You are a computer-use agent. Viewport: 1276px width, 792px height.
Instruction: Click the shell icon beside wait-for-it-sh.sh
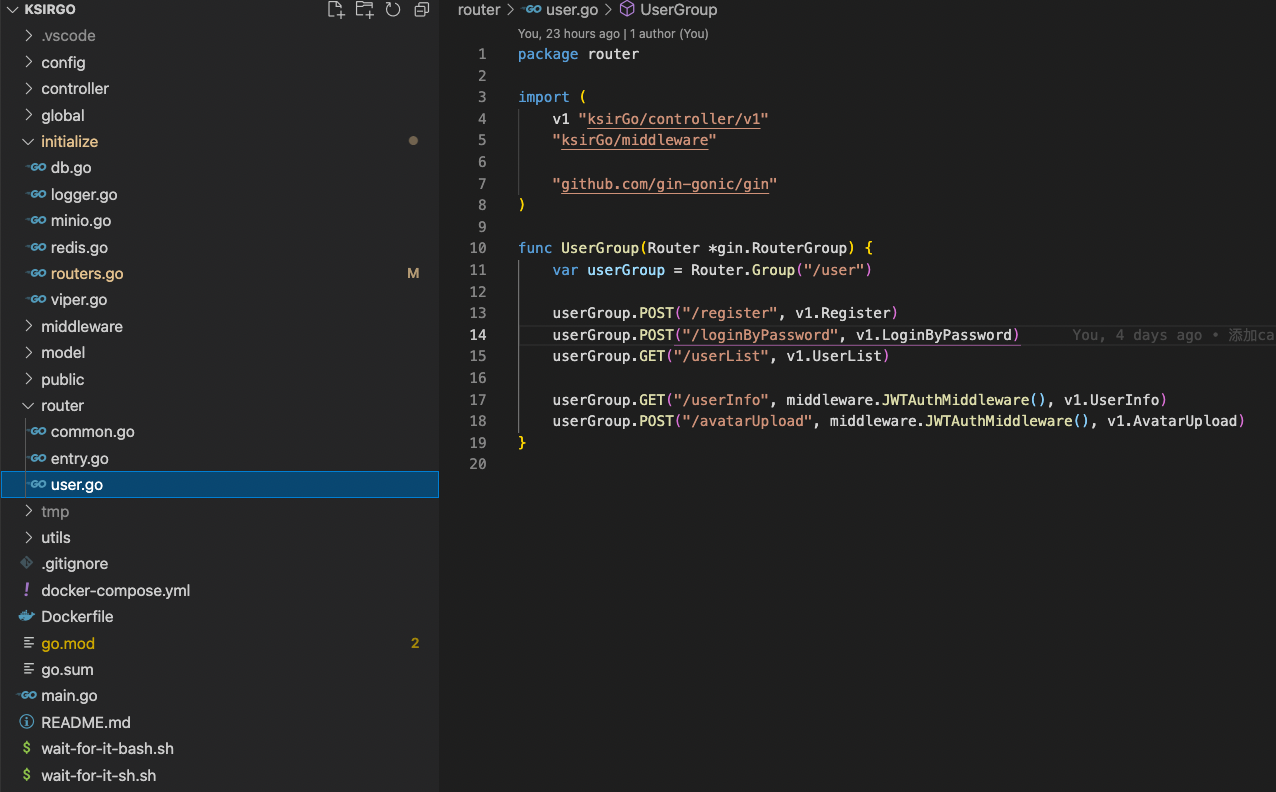[x=27, y=775]
